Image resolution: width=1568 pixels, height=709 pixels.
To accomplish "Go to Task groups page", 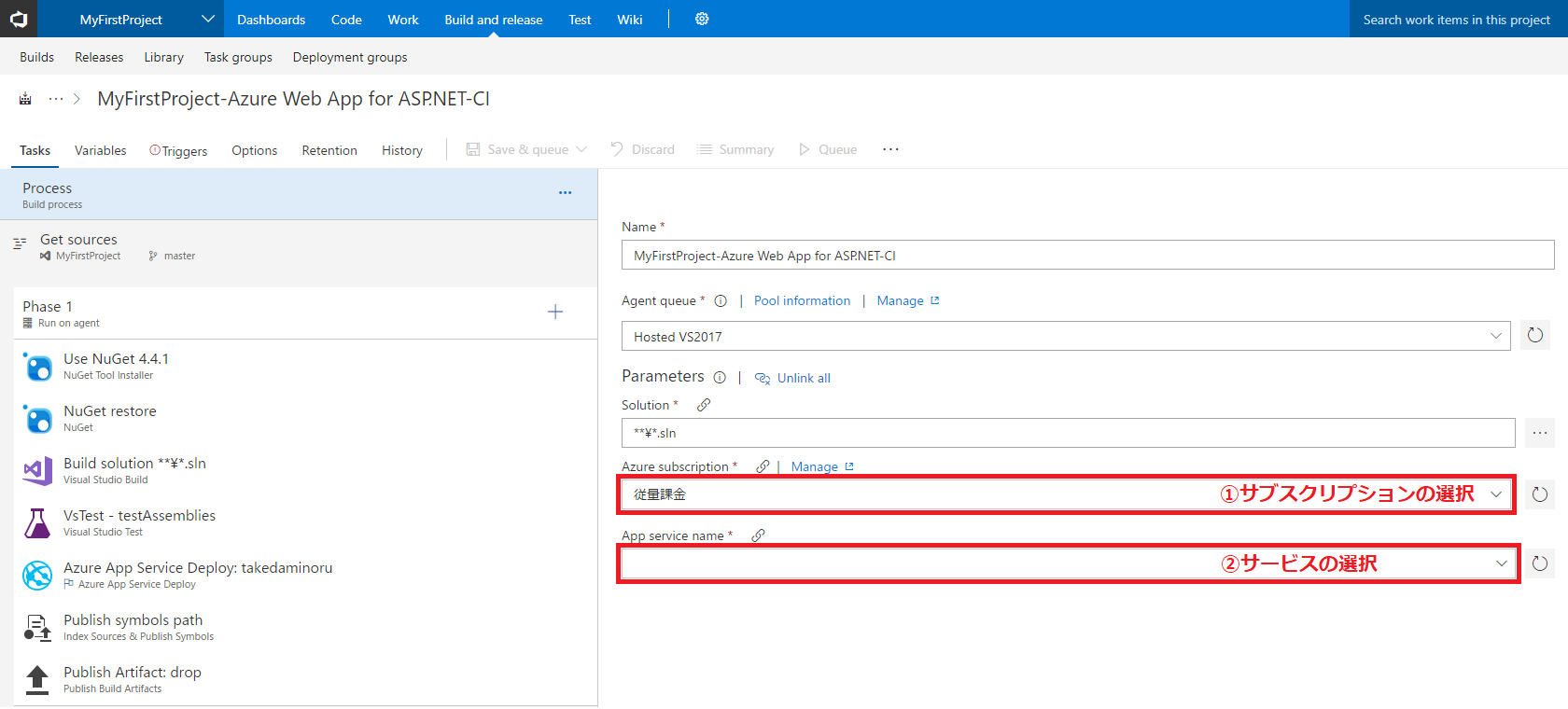I will [238, 57].
